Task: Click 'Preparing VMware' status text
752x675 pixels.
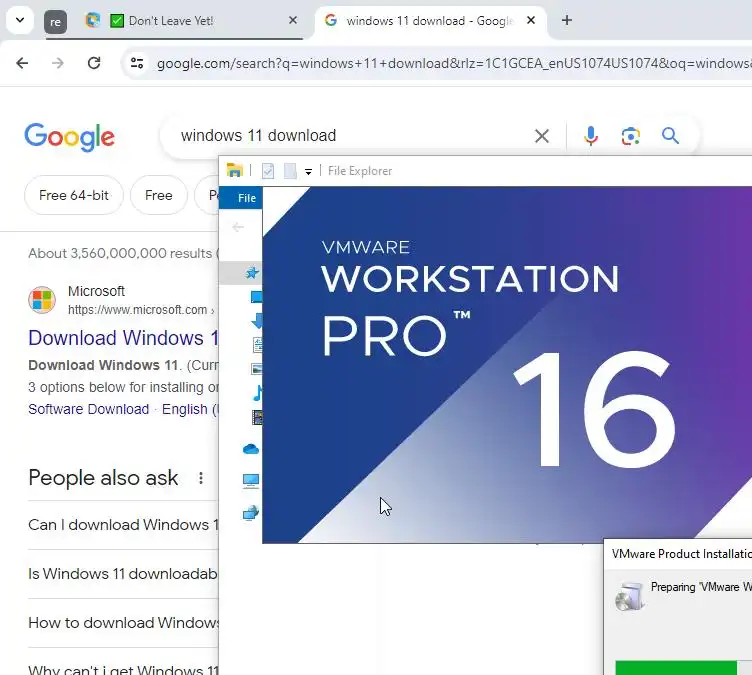Action: pyautogui.click(x=701, y=587)
